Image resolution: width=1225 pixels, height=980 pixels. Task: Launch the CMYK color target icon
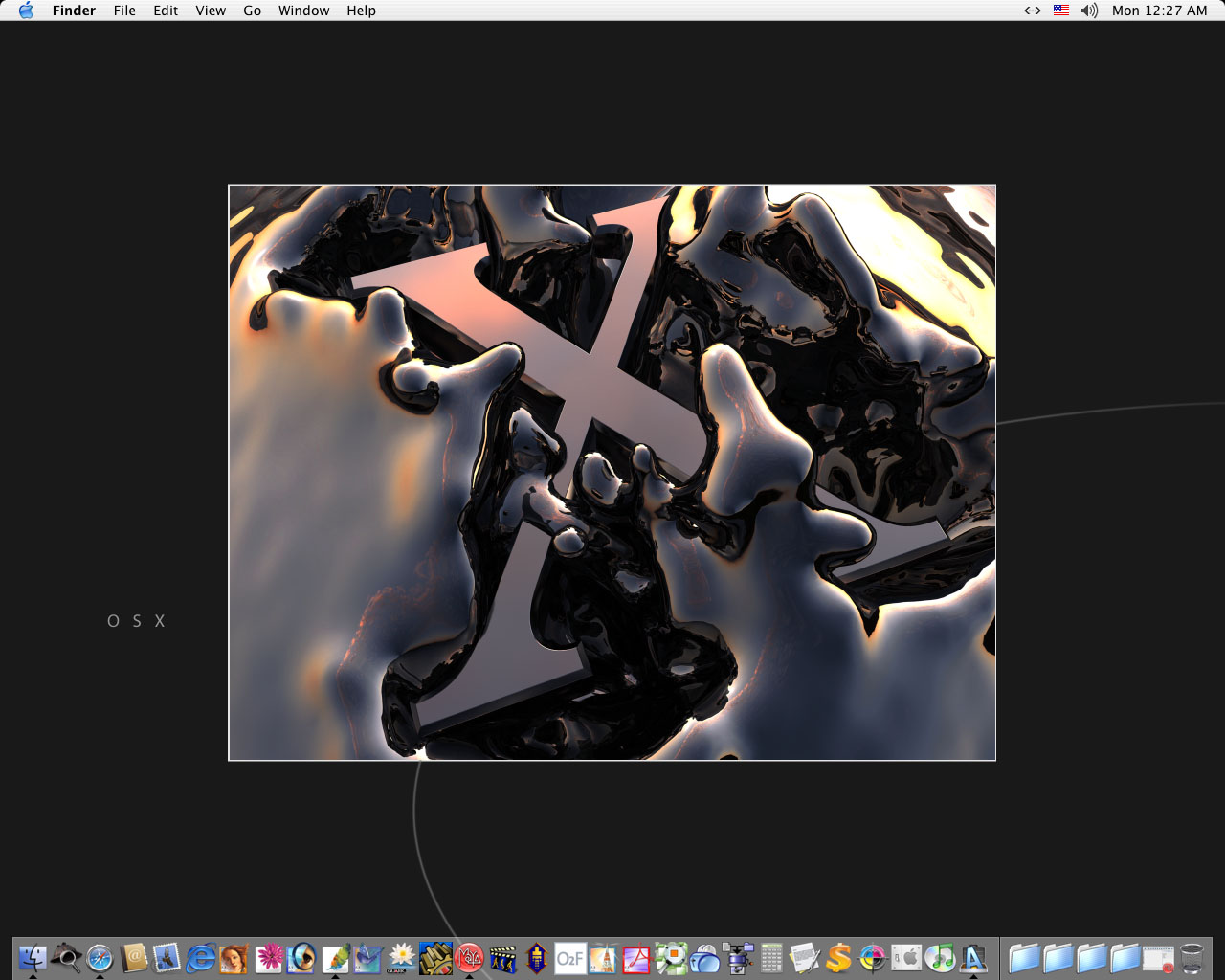[872, 957]
